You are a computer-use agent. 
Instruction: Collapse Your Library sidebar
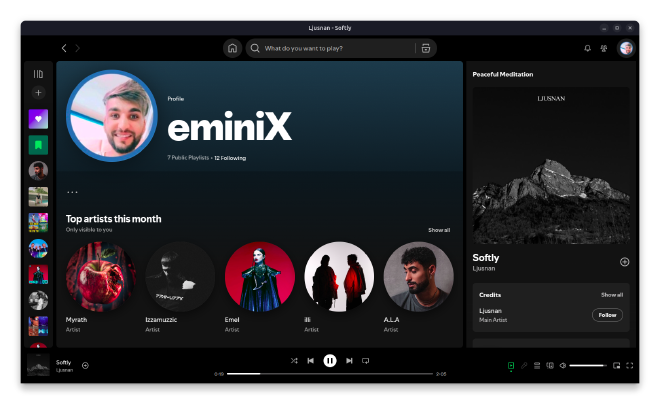tap(38, 74)
